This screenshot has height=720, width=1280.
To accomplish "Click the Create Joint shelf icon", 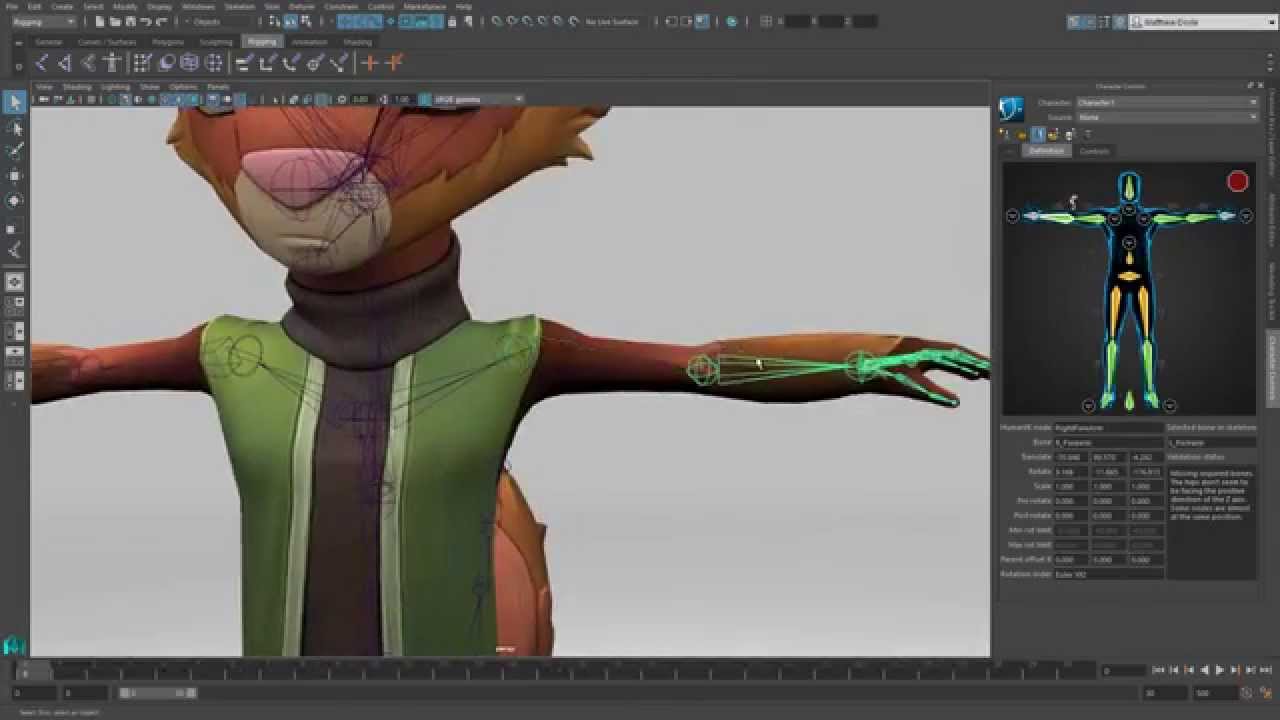I will point(41,63).
